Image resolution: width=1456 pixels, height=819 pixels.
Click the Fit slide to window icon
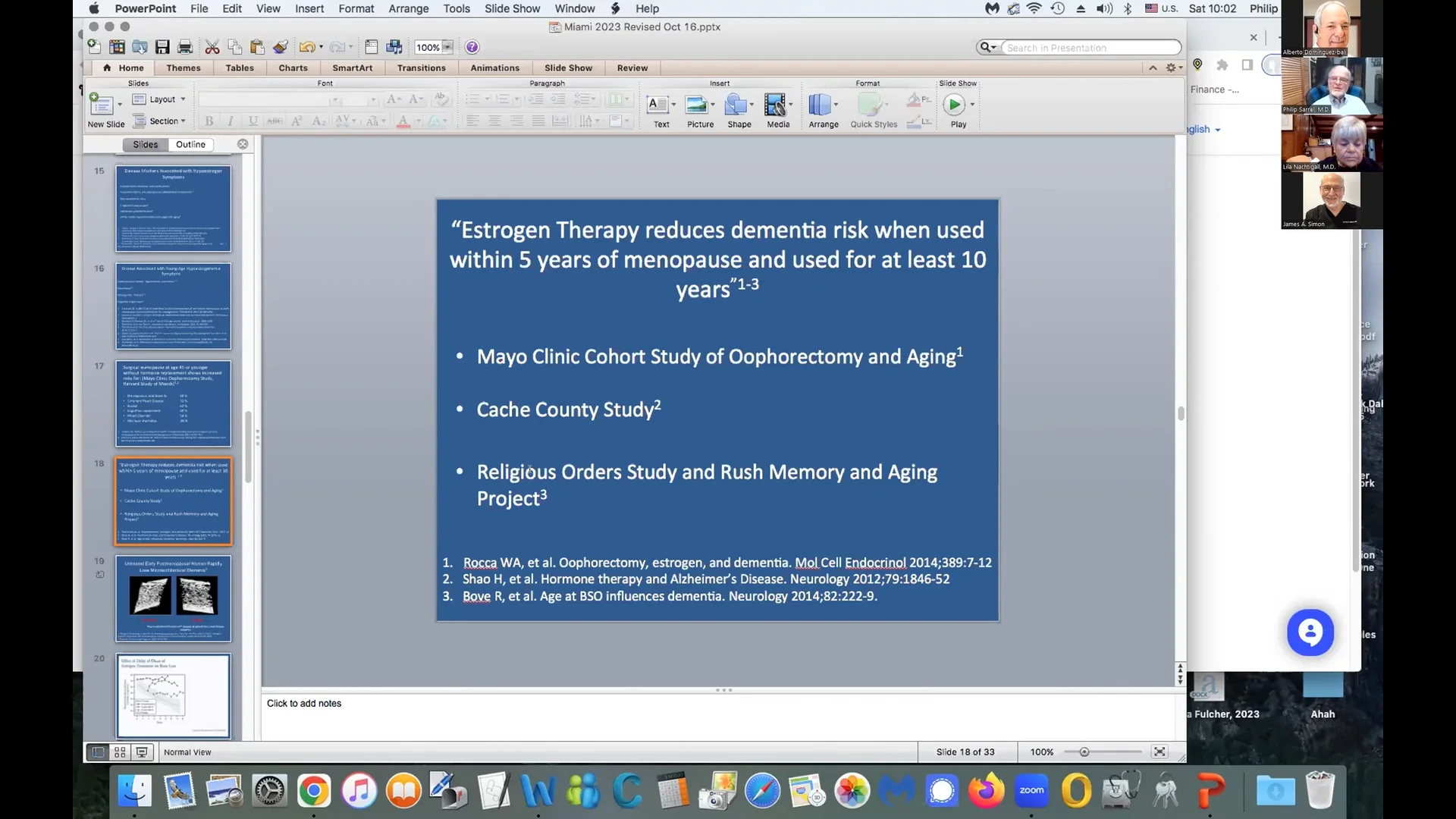[1159, 752]
